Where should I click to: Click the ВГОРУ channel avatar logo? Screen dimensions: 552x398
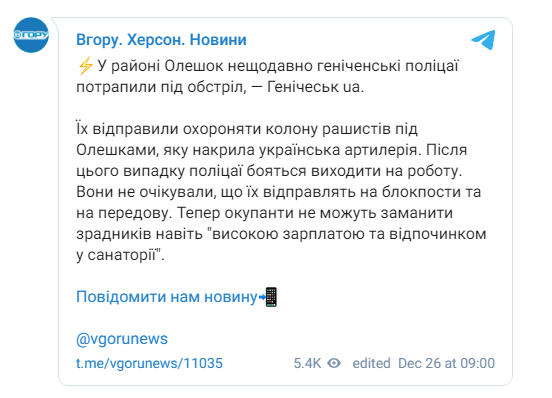(x=31, y=35)
